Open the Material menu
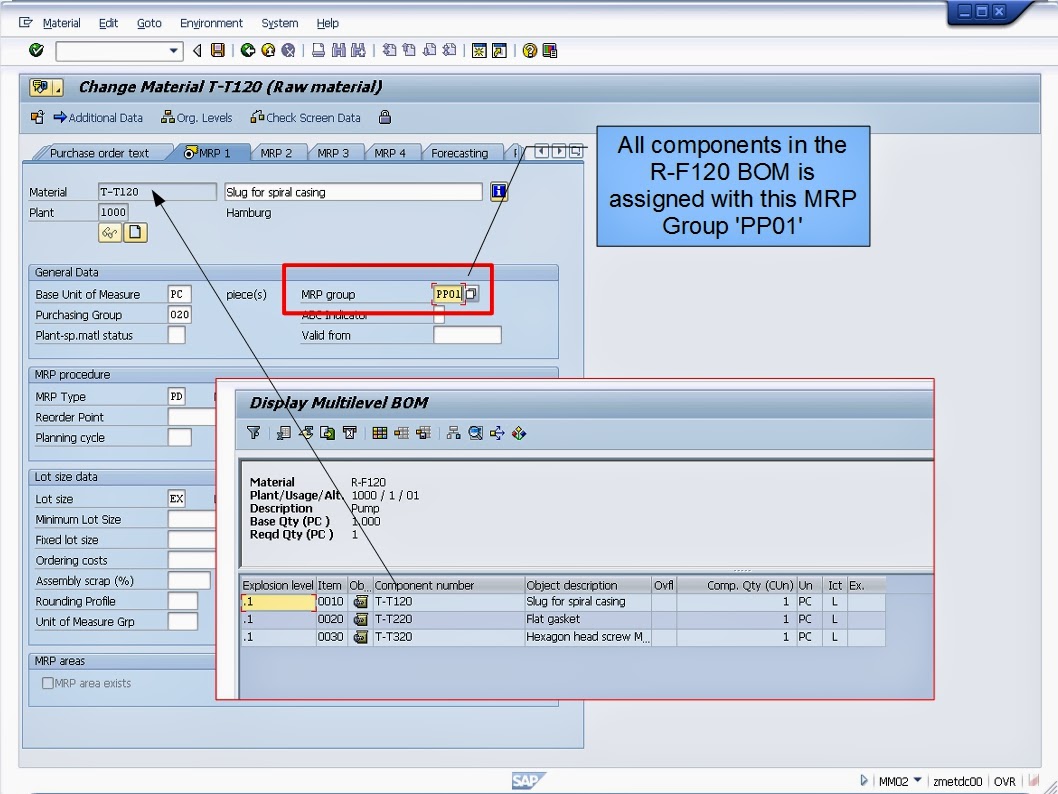Viewport: 1058px width, 794px height. point(61,23)
